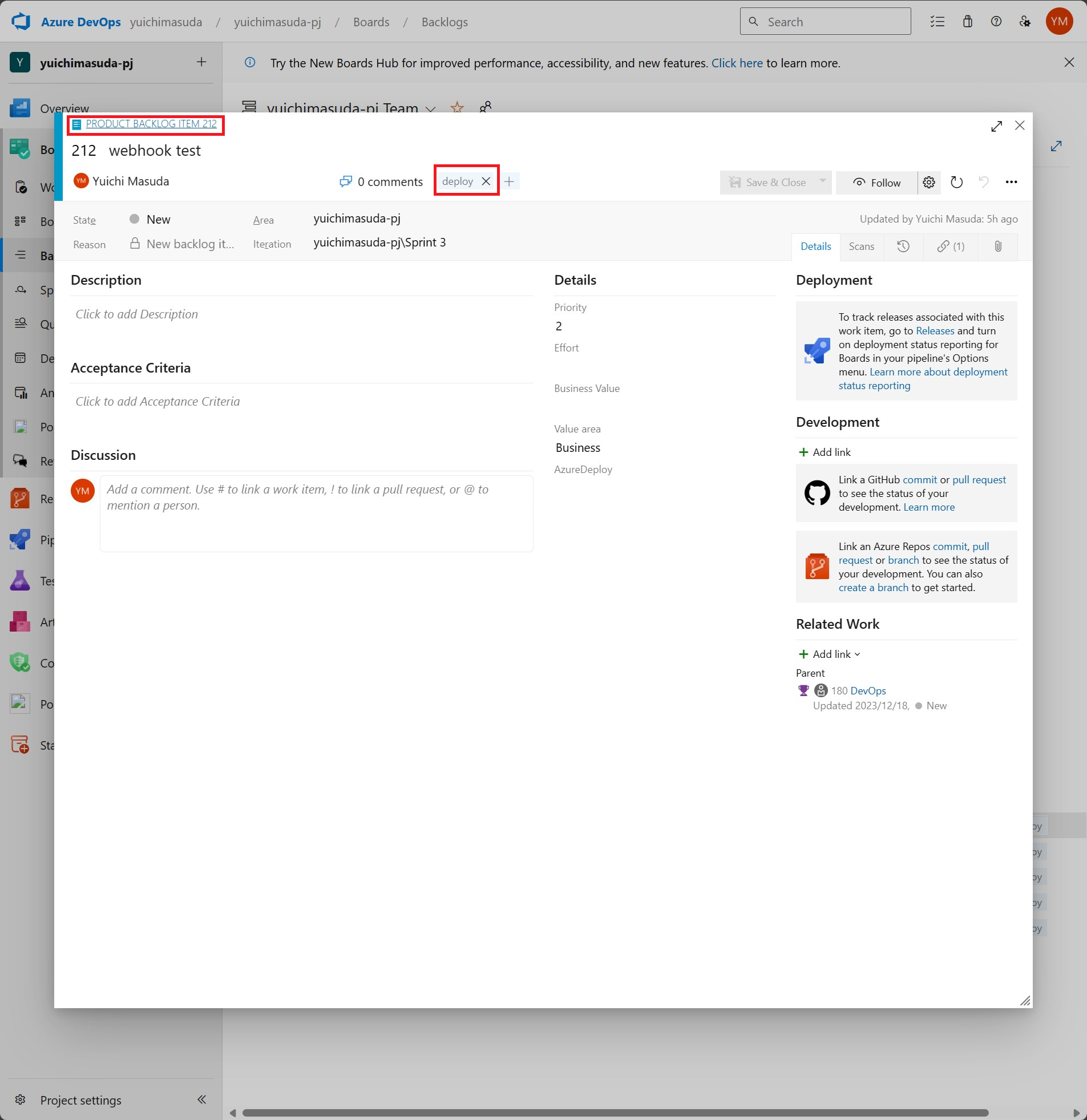Open Pipelines rocket icon in sidebar

[x=20, y=539]
